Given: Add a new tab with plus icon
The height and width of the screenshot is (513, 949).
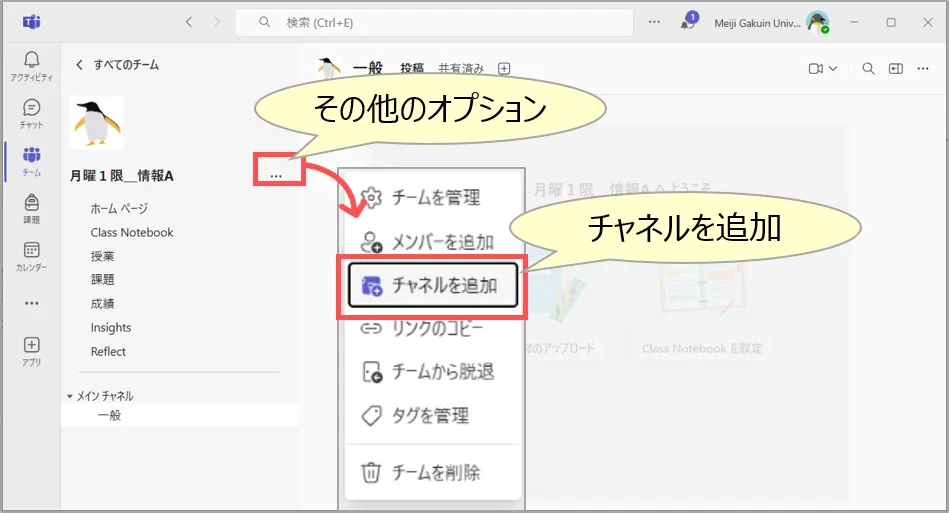Looking at the screenshot, I should 504,68.
